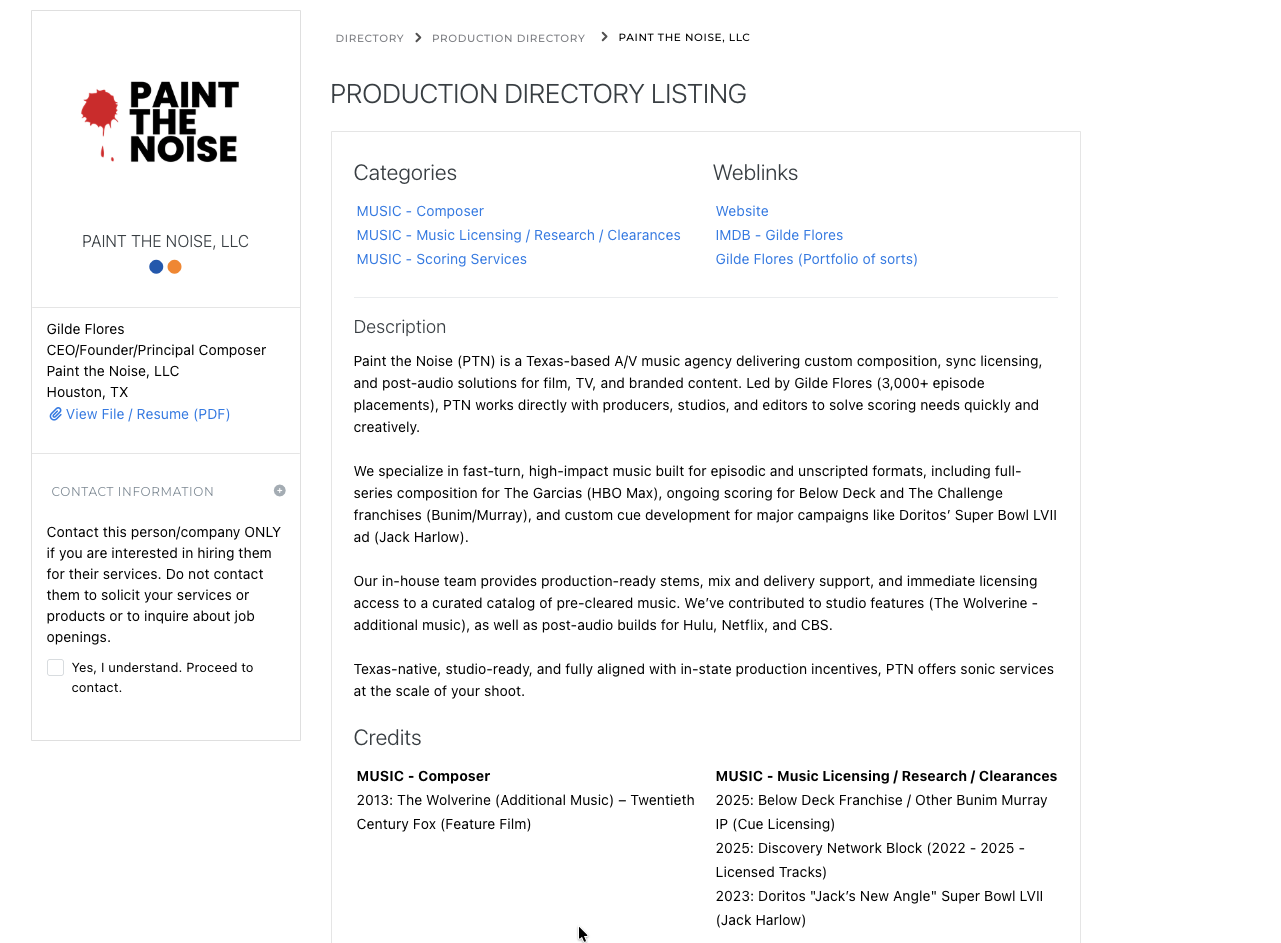Click description paragraph beginning 'Paint the Noise (PTN)'
This screenshot has width=1281, height=943.
tap(698, 394)
